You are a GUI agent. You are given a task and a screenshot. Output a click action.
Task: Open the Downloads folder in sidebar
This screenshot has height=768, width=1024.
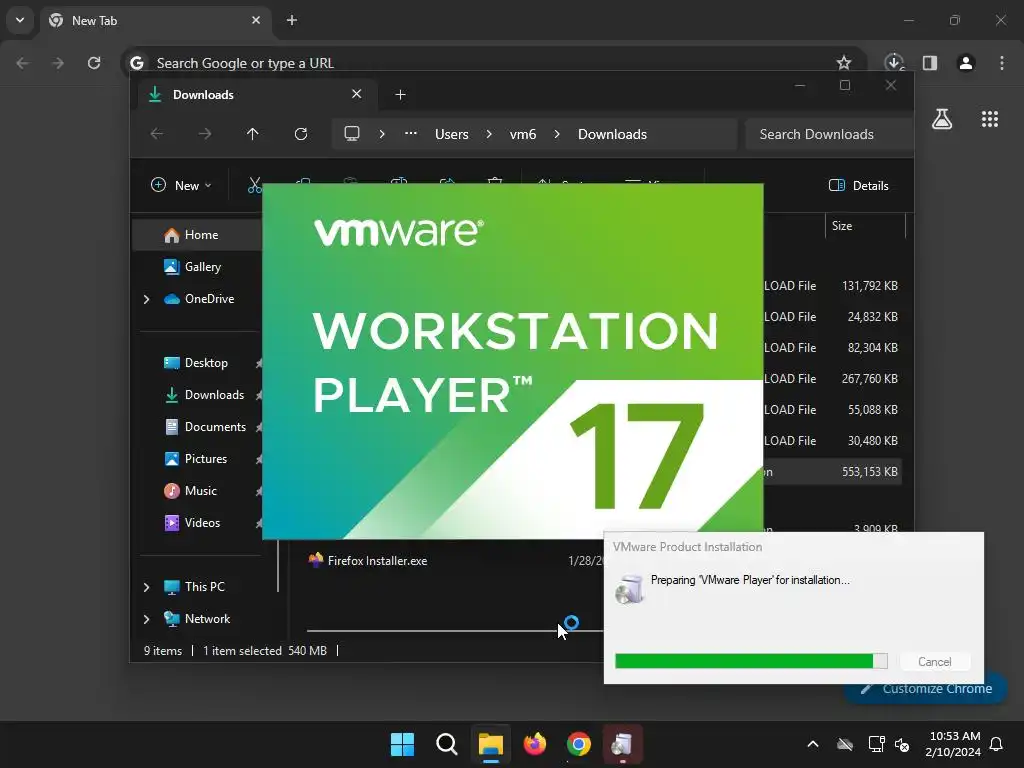pos(213,395)
